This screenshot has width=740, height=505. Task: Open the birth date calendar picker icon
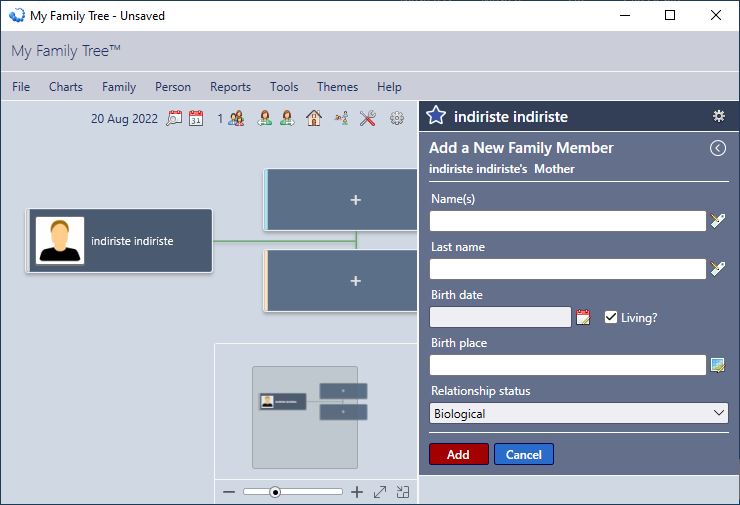tap(583, 317)
